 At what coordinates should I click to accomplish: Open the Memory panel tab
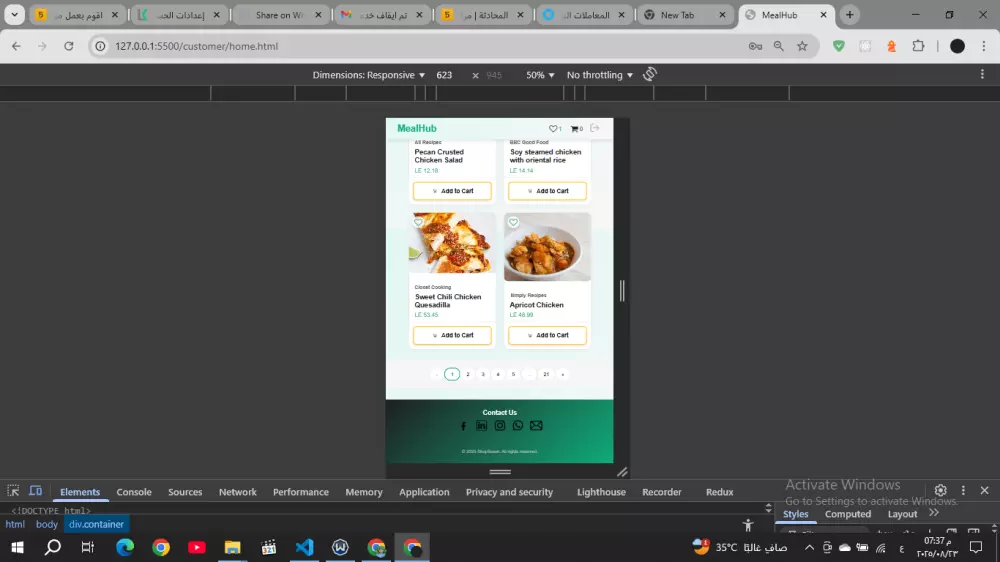(364, 492)
